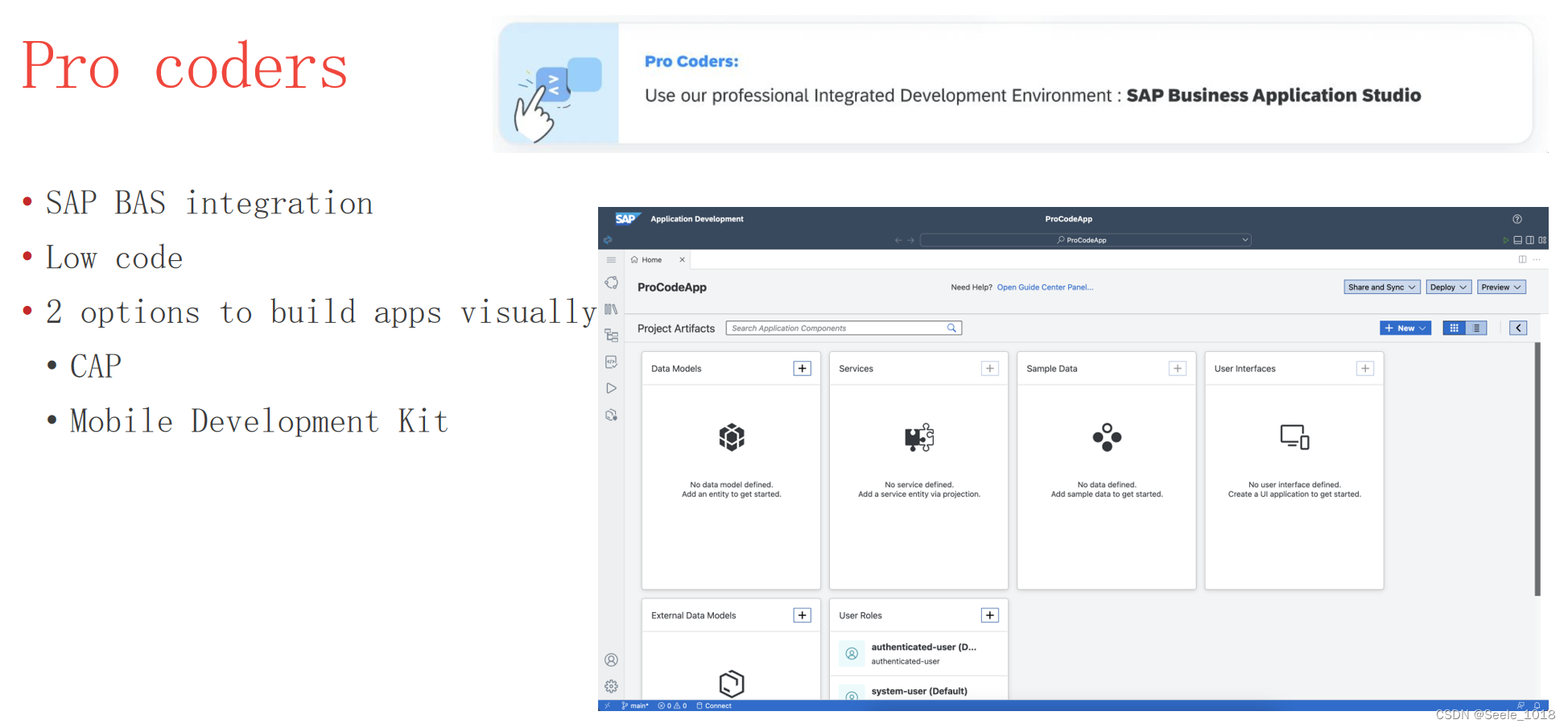Add a new Services item

coord(990,368)
